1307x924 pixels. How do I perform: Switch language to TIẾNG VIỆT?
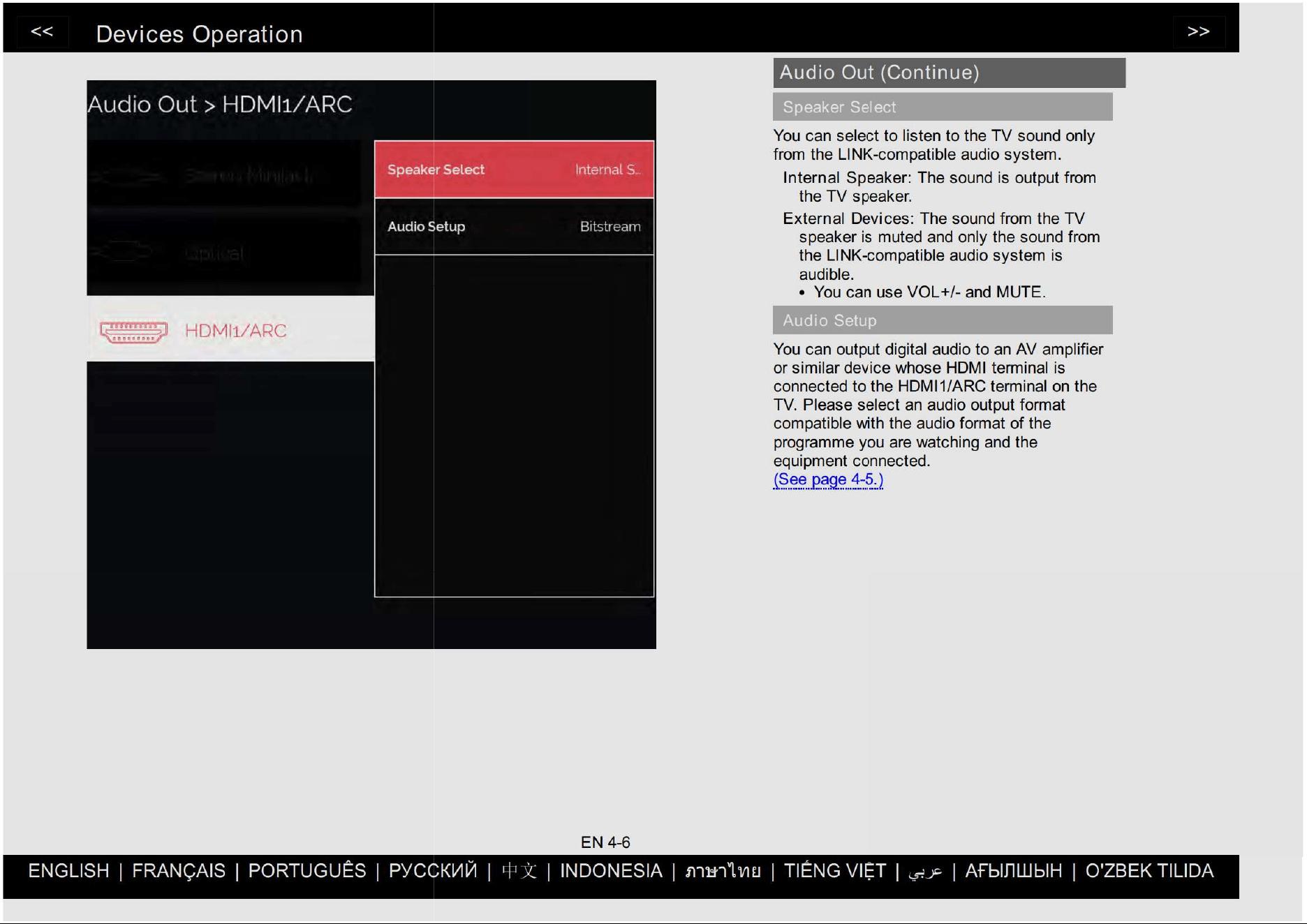point(835,871)
